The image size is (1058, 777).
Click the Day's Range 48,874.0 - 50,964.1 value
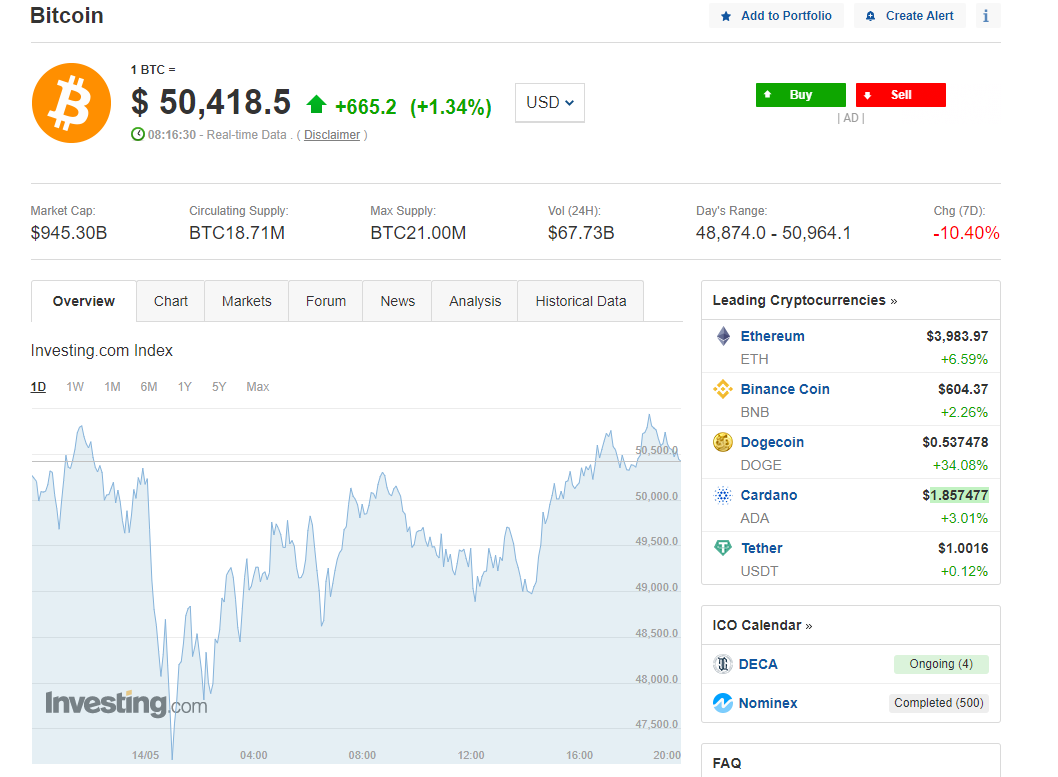[773, 233]
